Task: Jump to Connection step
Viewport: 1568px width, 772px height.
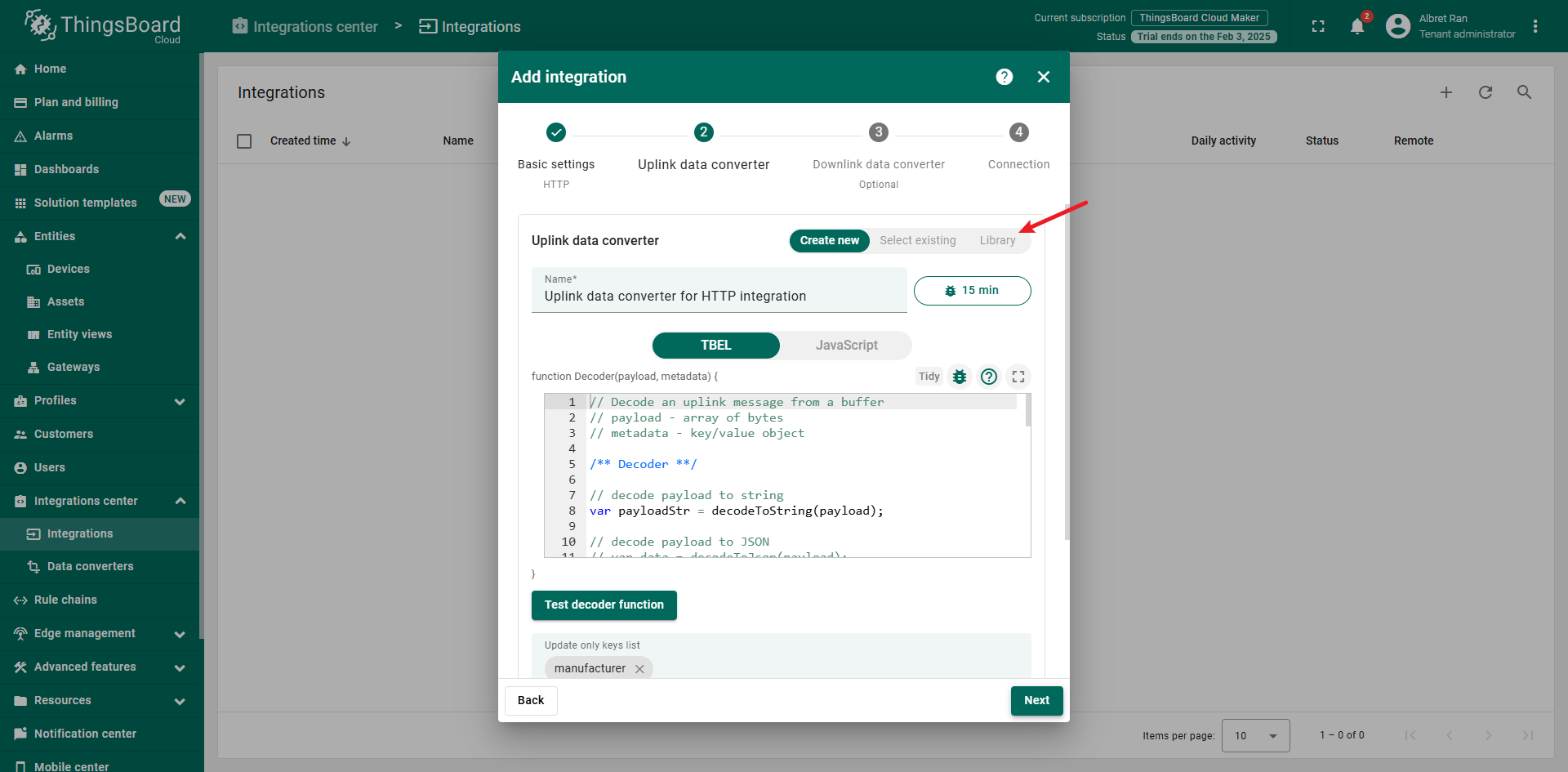Action: click(1018, 149)
